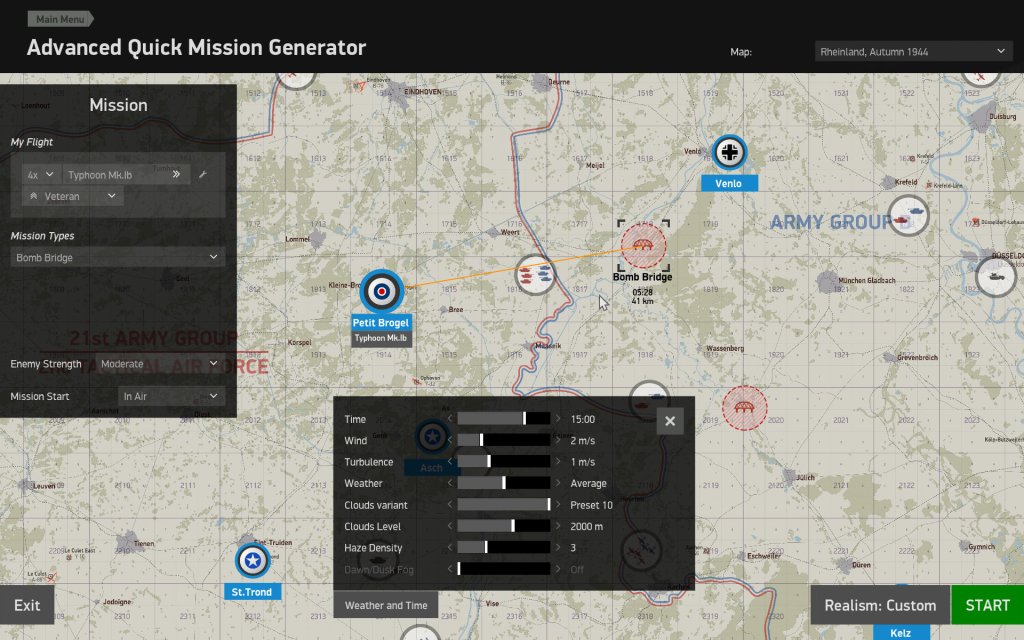This screenshot has height=640, width=1024.
Task: Expand the Mission Types Bomb Bridge dropdown
Action: click(x=118, y=258)
